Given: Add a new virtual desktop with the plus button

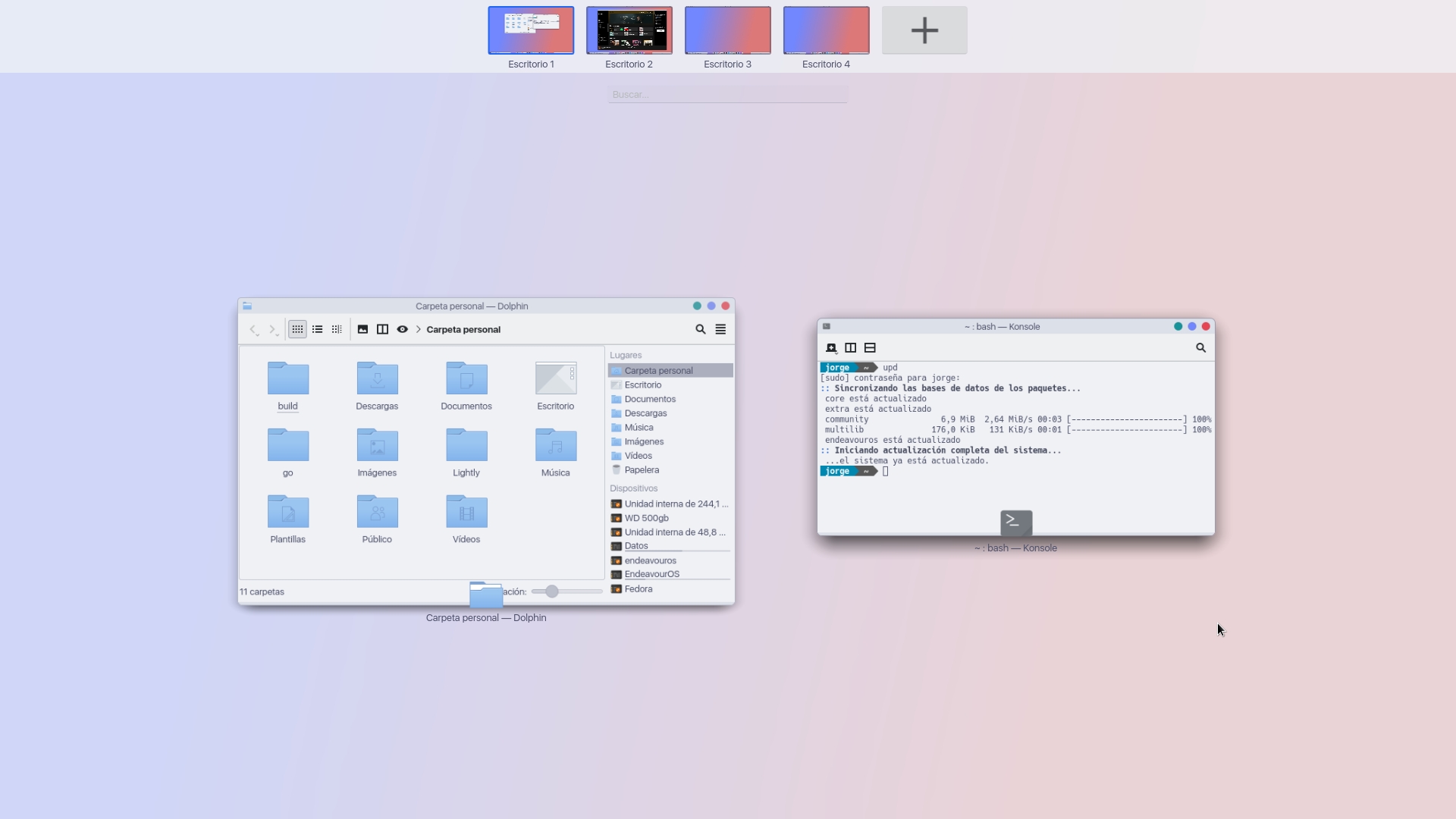Looking at the screenshot, I should click(924, 30).
